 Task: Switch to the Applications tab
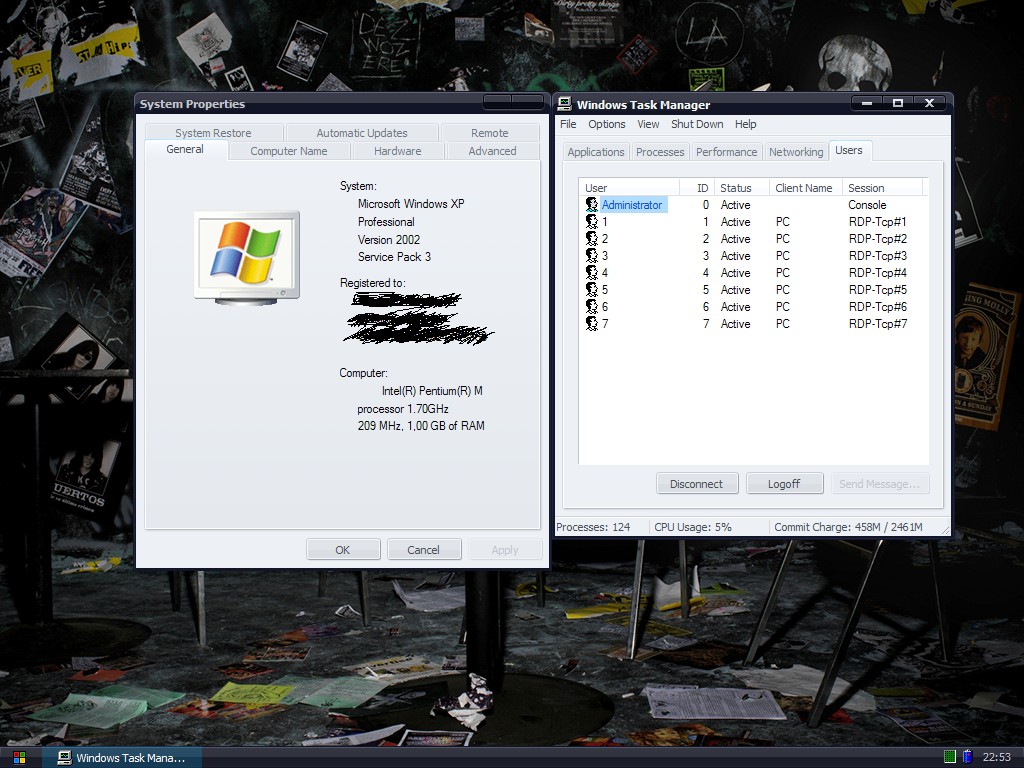point(596,152)
